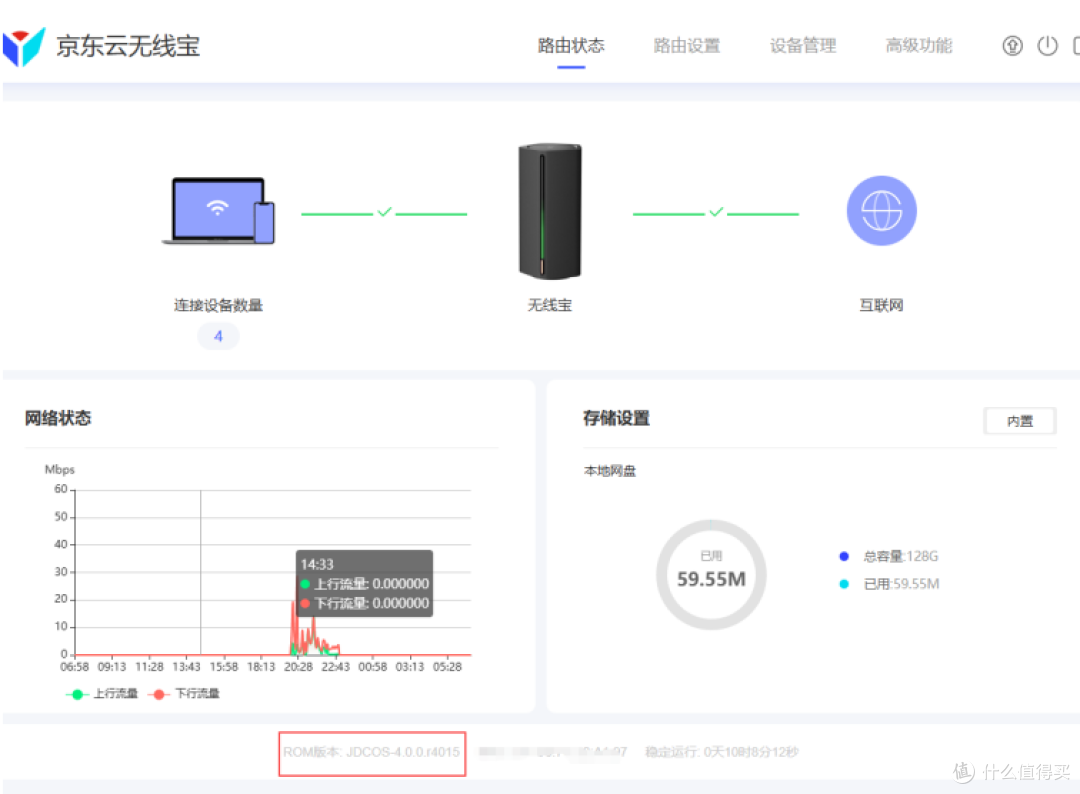Click the 本地网盘 label
The width and height of the screenshot is (1080, 794).
click(x=610, y=471)
